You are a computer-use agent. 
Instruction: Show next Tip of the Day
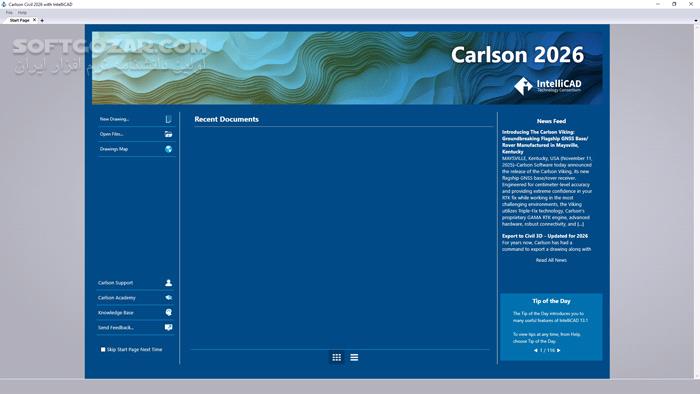(x=558, y=351)
